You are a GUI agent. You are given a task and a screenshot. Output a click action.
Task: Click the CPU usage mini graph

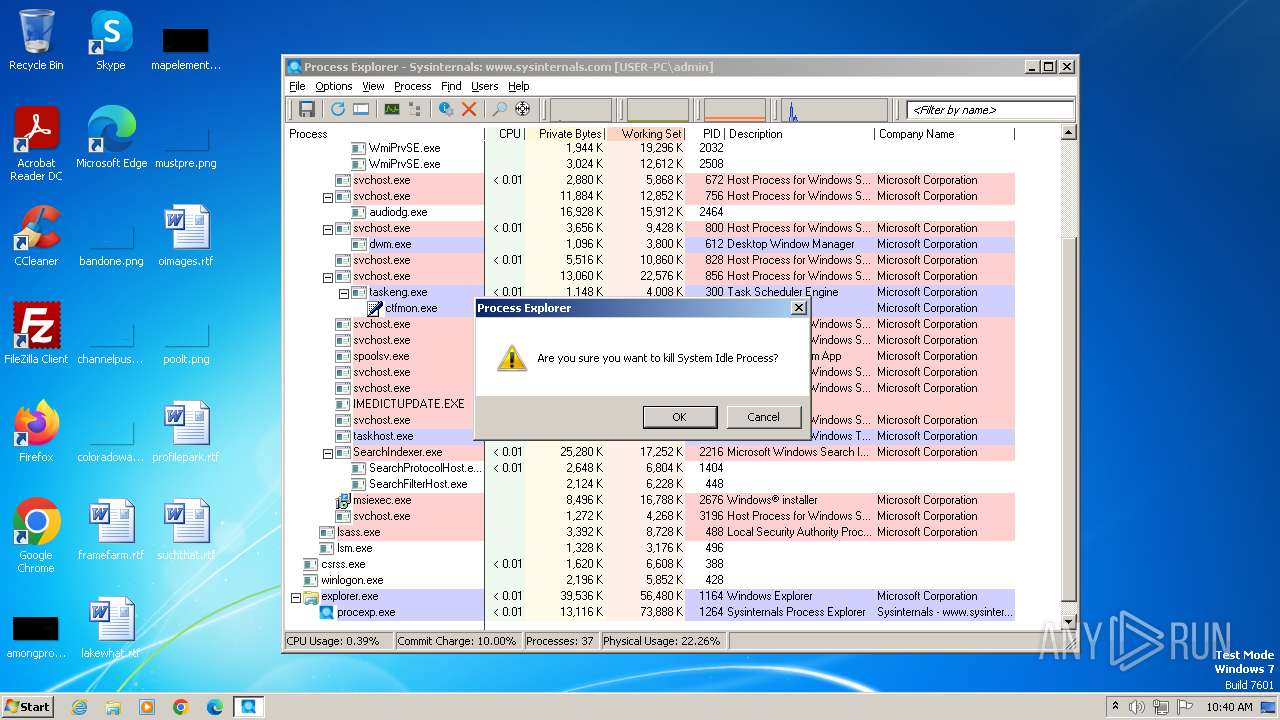pos(581,110)
